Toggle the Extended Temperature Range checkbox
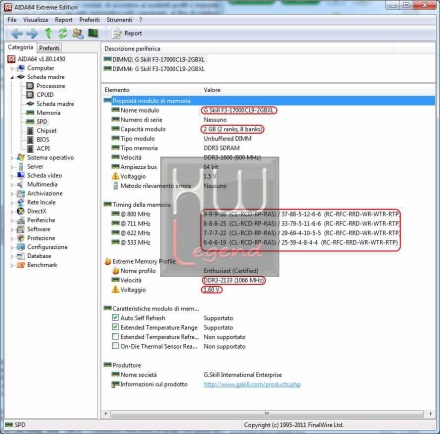This screenshot has width=440, height=434. pyautogui.click(x=115, y=327)
